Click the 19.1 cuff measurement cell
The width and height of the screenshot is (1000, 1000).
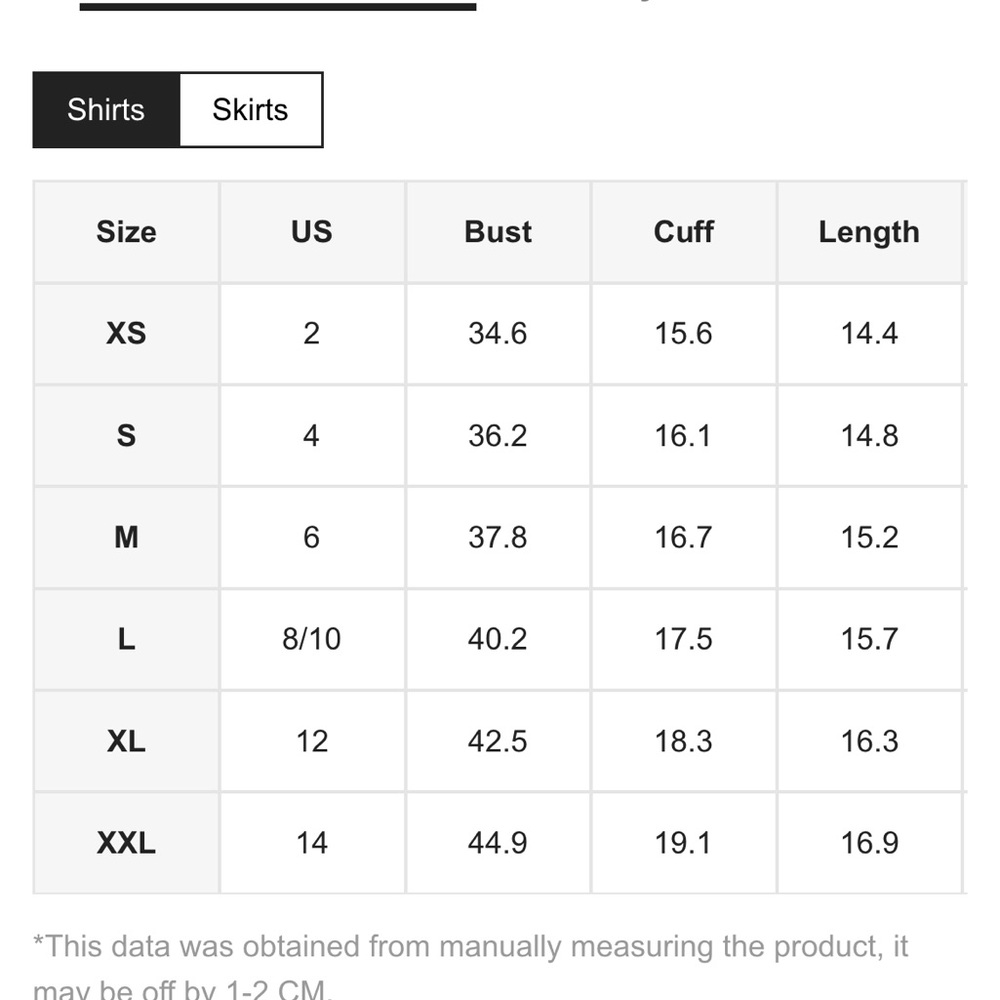684,843
